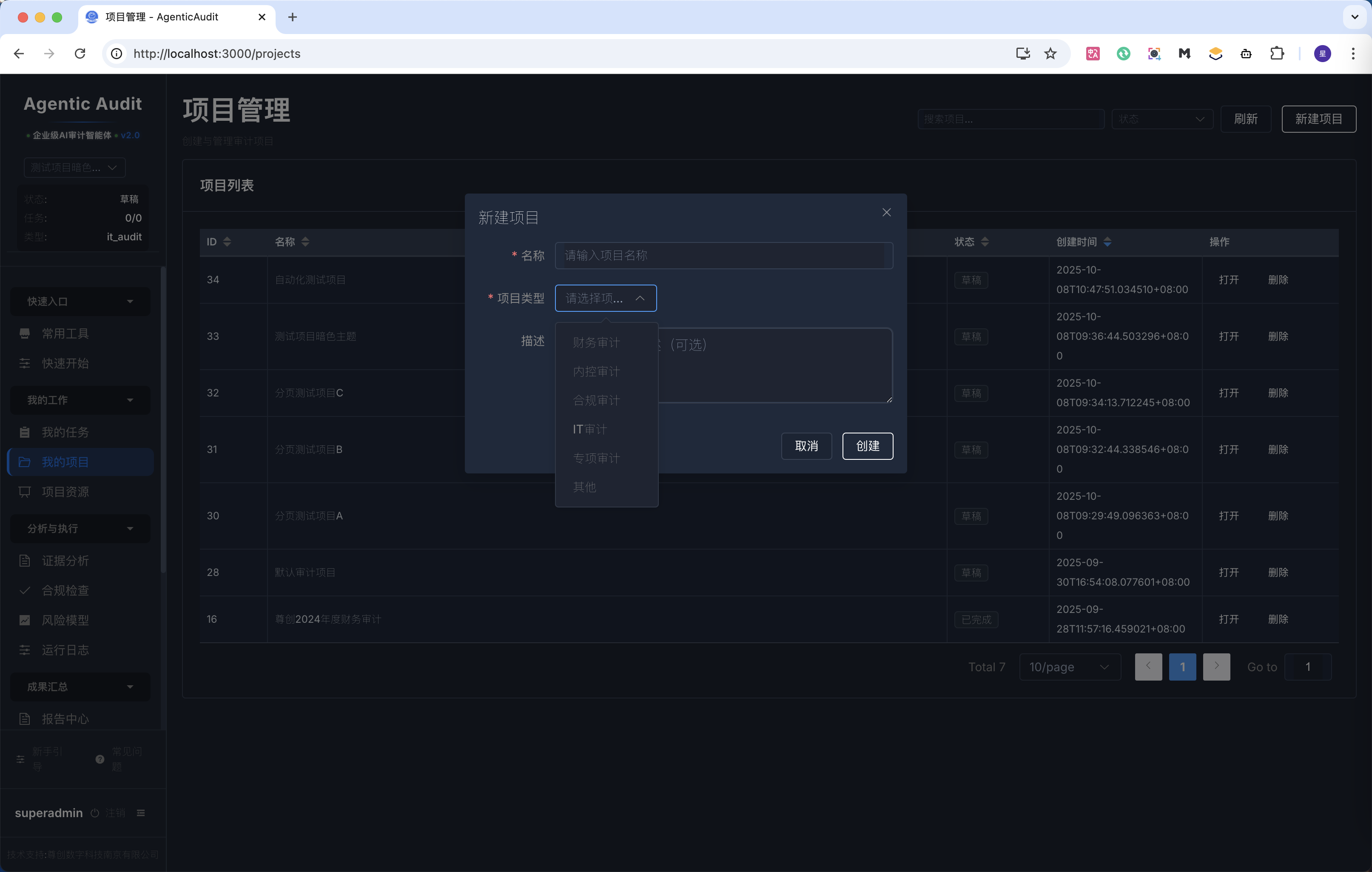The image size is (1372, 872).
Task: Click the 证据分析 document icon in sidebar
Action: click(x=25, y=561)
